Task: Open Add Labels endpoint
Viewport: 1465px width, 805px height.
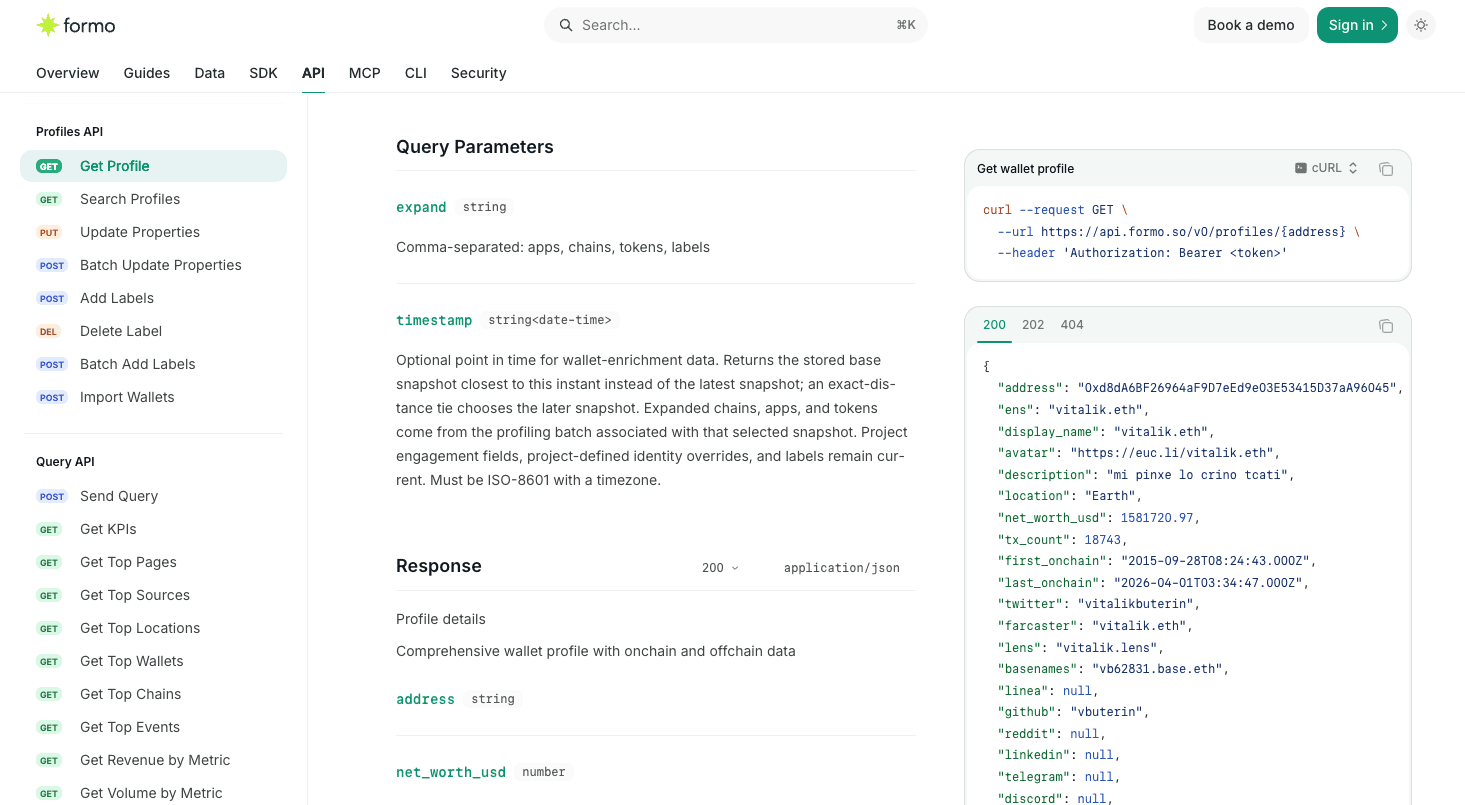Action: (x=154, y=298)
